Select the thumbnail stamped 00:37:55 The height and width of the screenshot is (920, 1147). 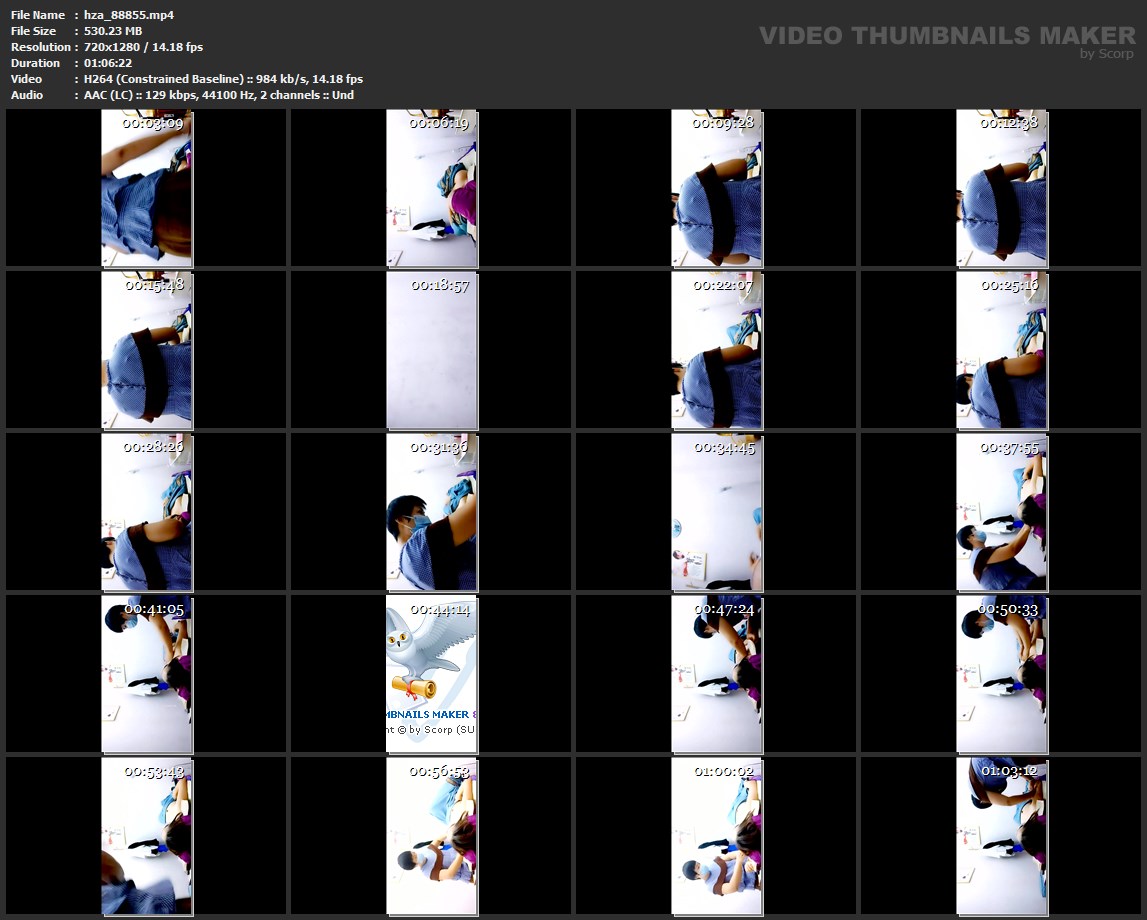click(1001, 512)
